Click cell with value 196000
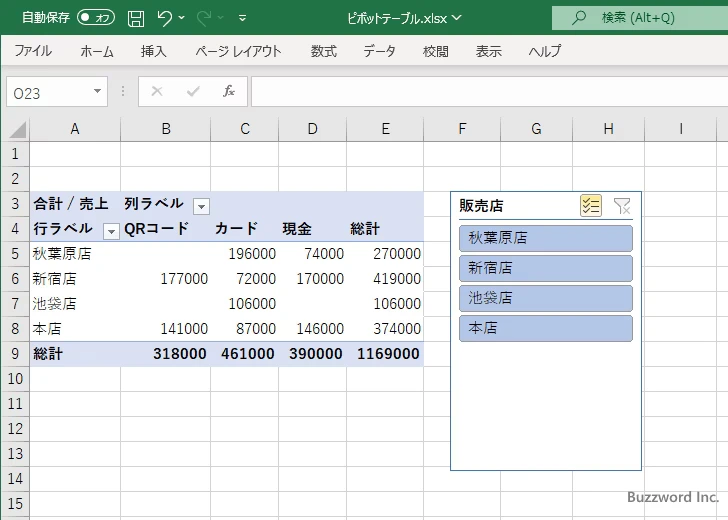This screenshot has width=728, height=520. pyautogui.click(x=245, y=254)
